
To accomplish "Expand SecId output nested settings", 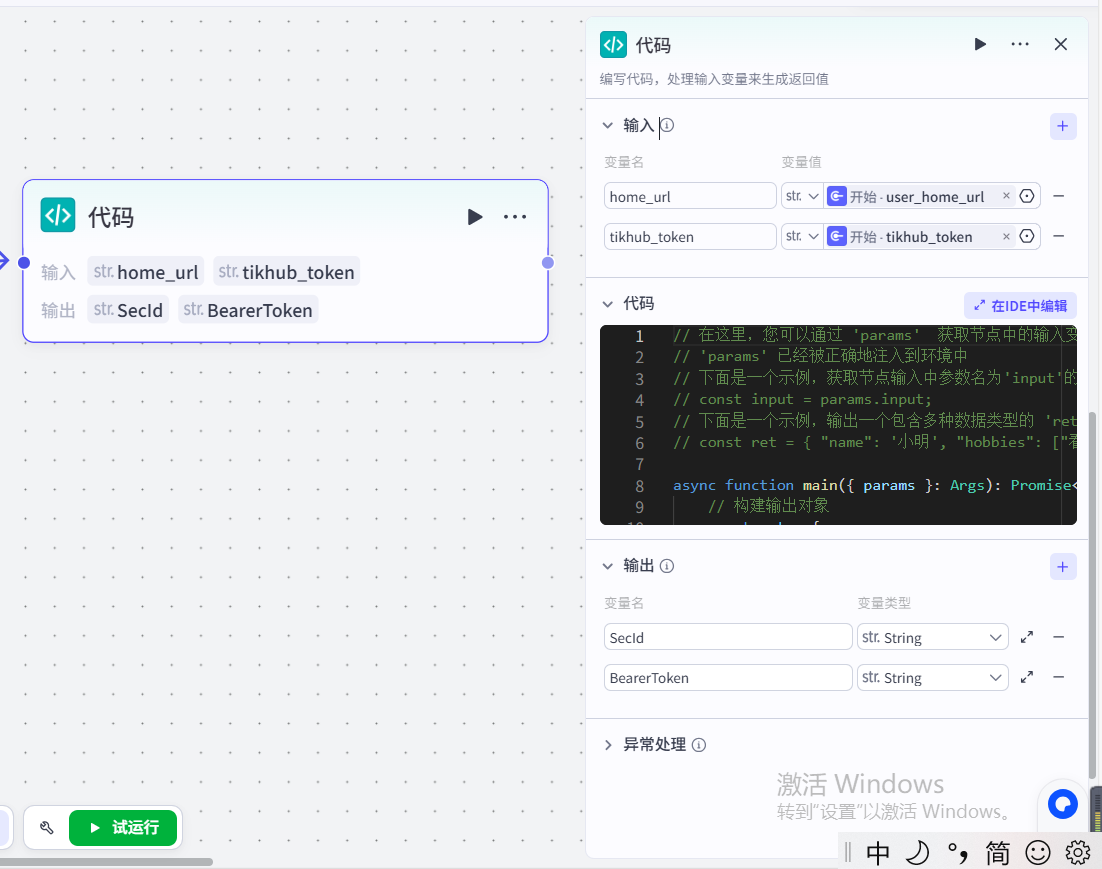I will point(1026,637).
